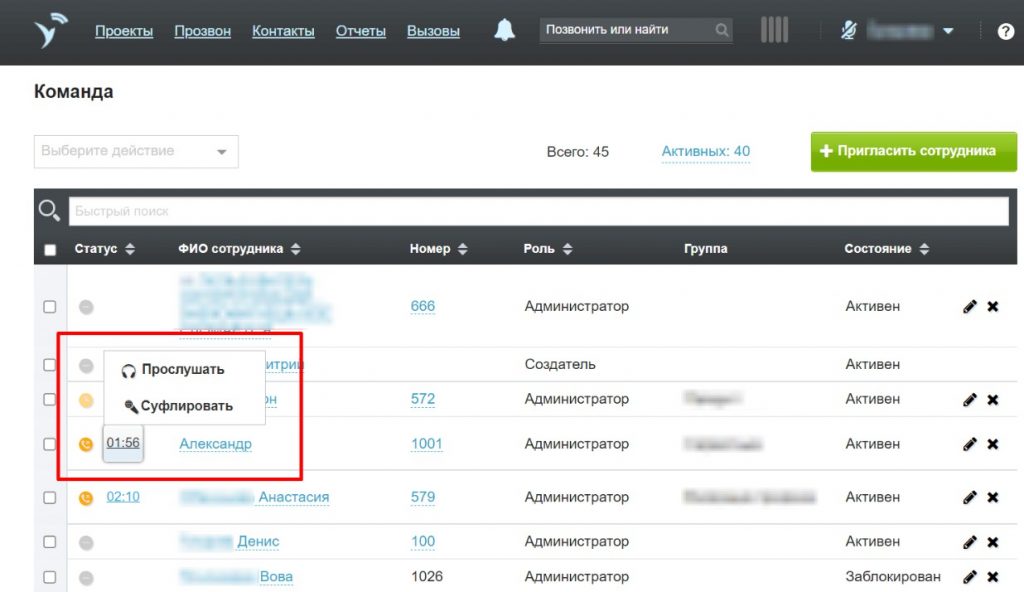This screenshot has width=1024, height=592.
Task: Click the notification bell icon
Action: pyautogui.click(x=504, y=31)
